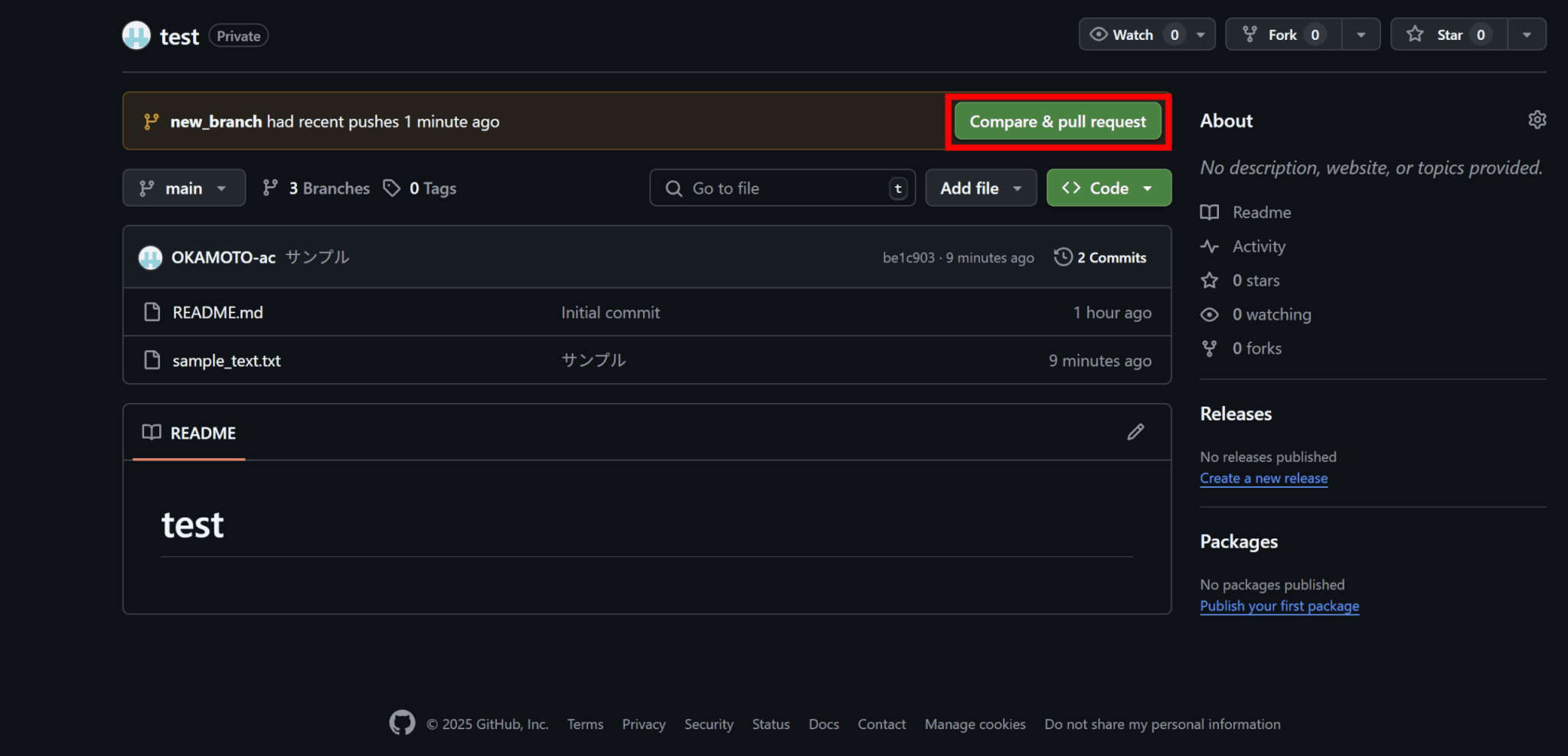The width and height of the screenshot is (1568, 756).
Task: Click Do not share my personal information
Action: (1162, 724)
